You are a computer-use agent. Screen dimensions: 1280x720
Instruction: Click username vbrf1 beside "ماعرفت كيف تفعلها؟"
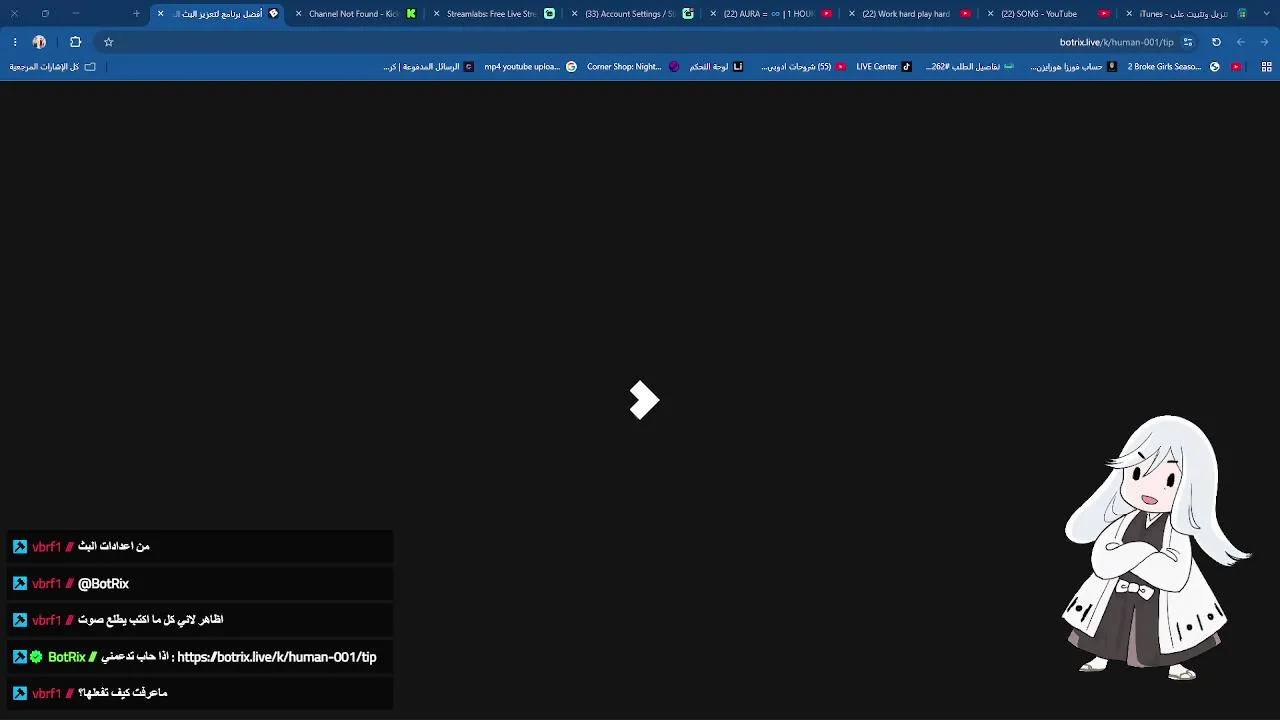pos(46,693)
